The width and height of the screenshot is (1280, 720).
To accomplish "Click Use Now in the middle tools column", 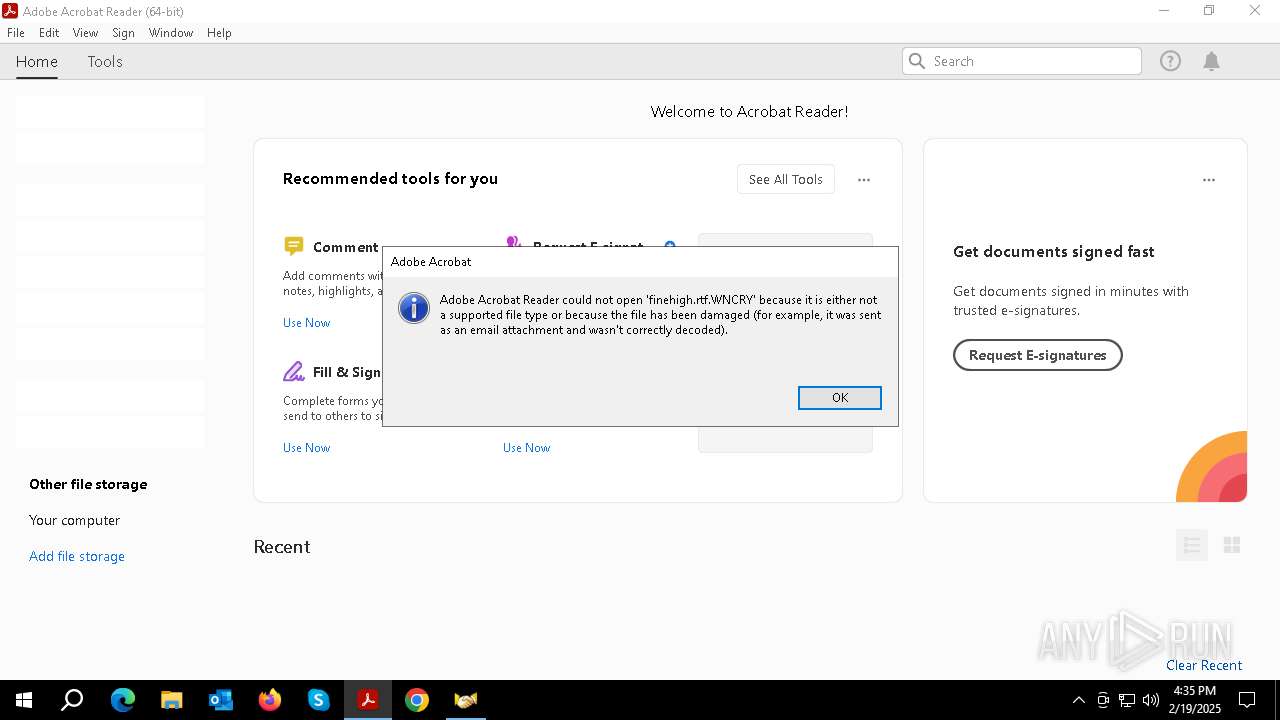I will tap(526, 448).
